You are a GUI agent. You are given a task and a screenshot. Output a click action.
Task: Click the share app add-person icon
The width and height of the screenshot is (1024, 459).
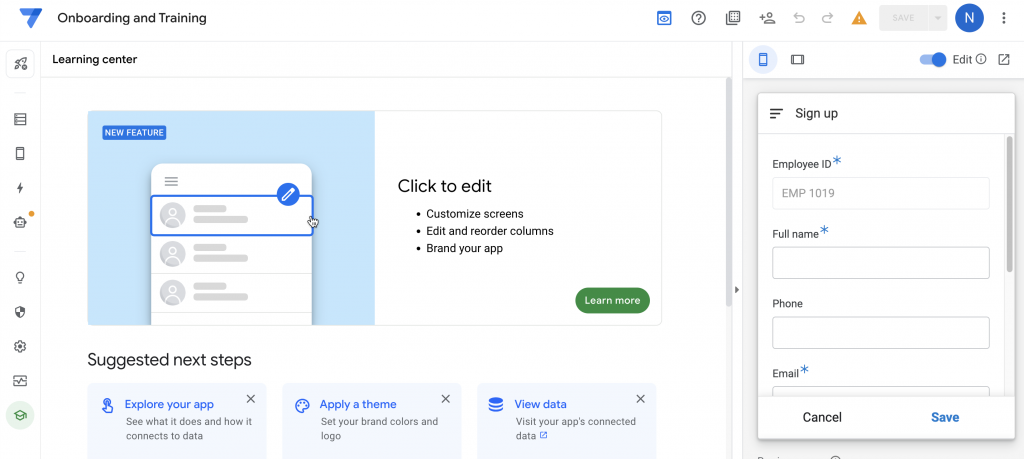pos(767,18)
